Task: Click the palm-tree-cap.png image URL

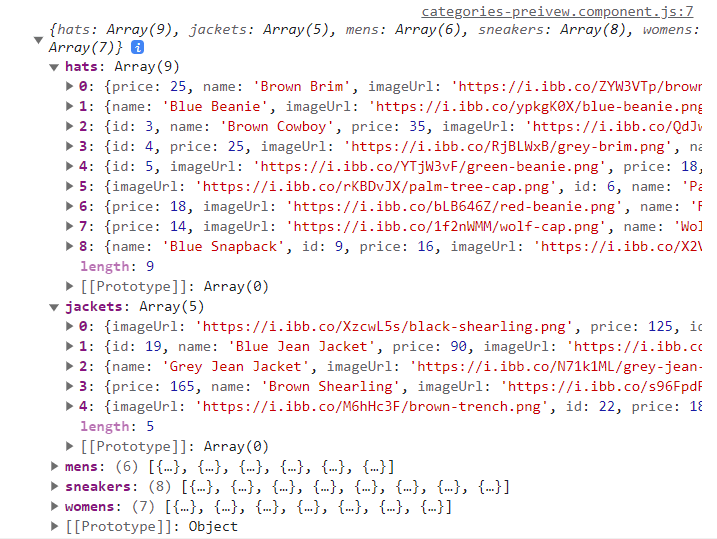Action: coord(375,187)
